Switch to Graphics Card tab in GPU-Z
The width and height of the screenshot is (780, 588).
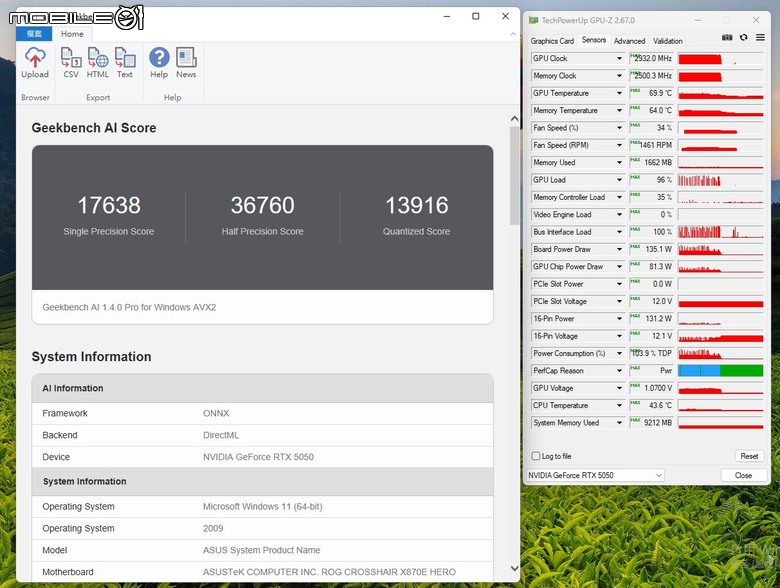click(552, 41)
